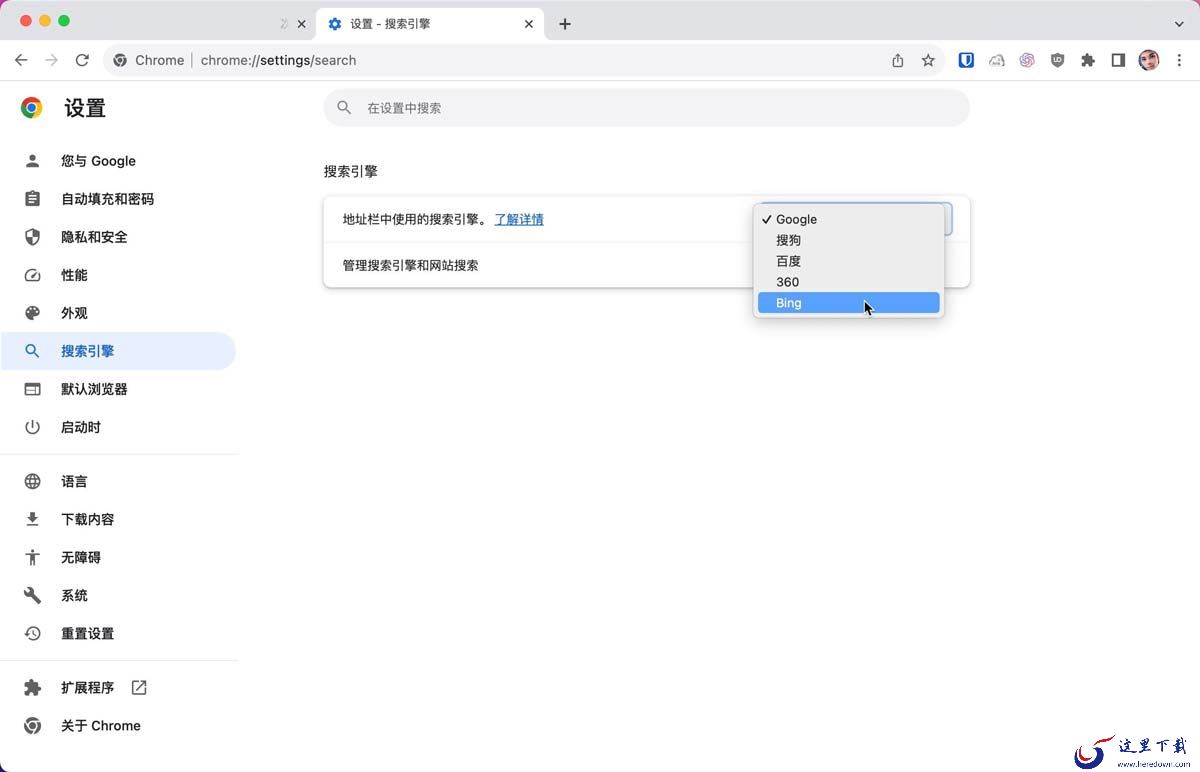
Task: Click the Chrome logo beside 设置
Action: [32, 108]
